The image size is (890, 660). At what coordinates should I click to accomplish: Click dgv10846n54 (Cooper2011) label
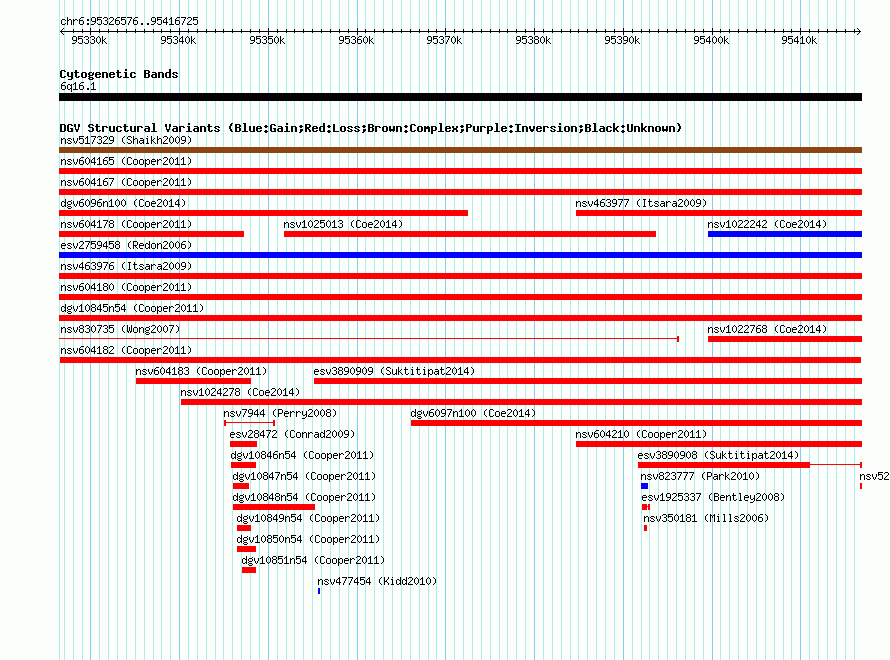point(302,455)
